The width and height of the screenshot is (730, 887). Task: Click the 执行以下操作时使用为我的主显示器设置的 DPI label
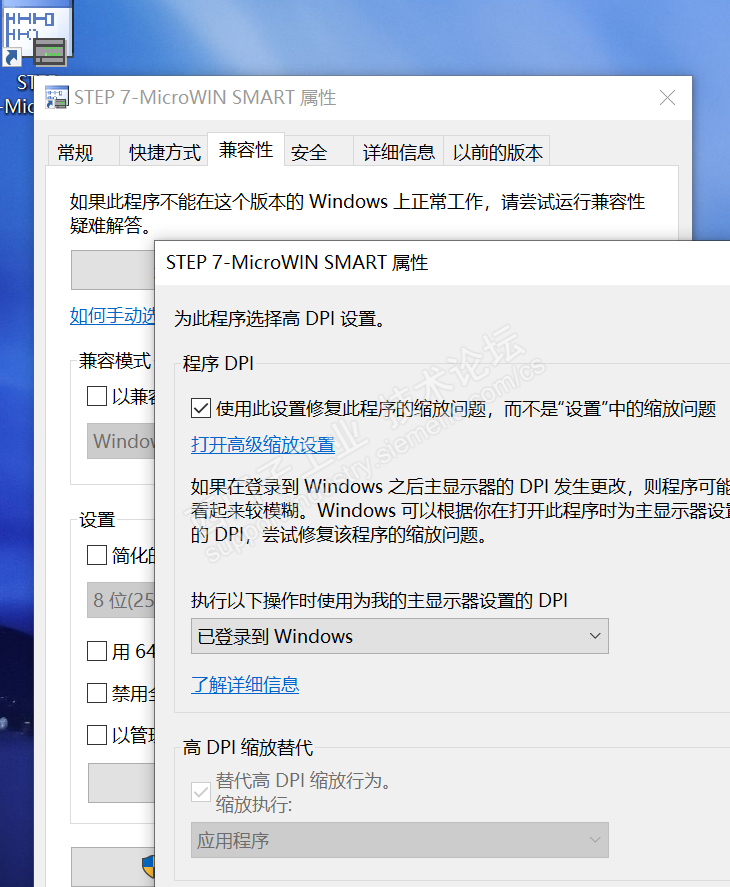pyautogui.click(x=379, y=600)
